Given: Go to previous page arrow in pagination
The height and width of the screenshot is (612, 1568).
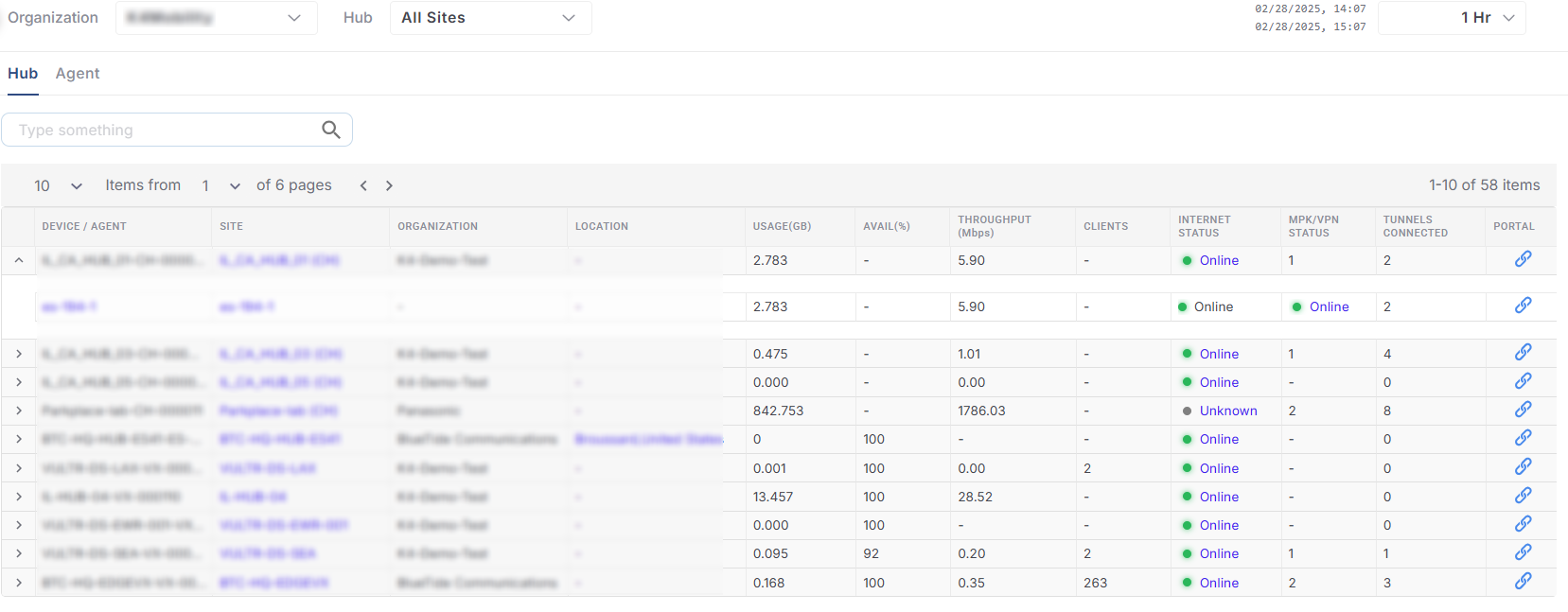Looking at the screenshot, I should 363,185.
